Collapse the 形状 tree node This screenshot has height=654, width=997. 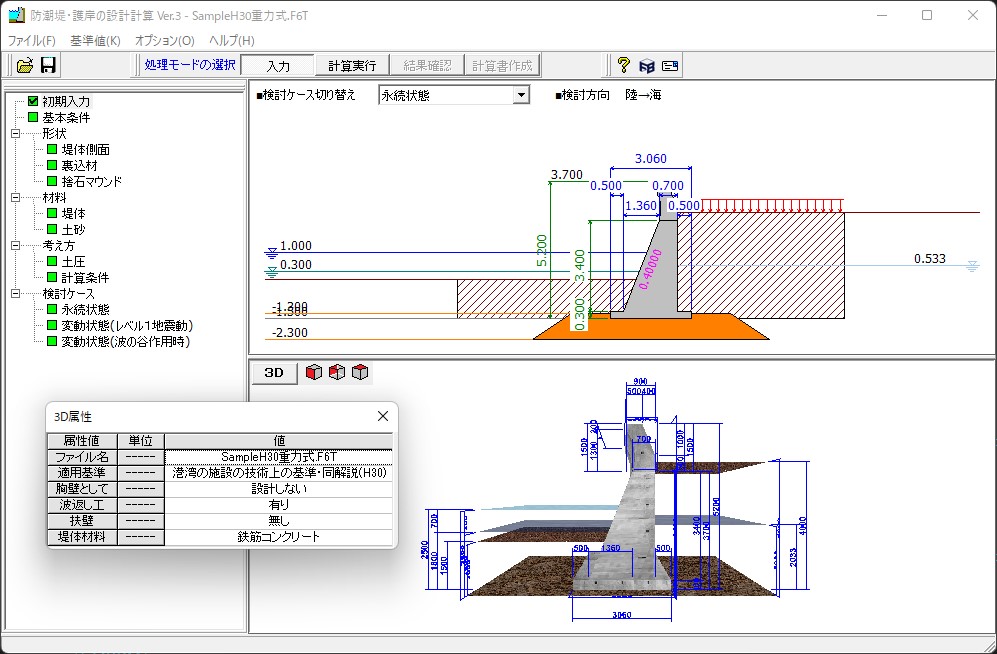point(16,133)
